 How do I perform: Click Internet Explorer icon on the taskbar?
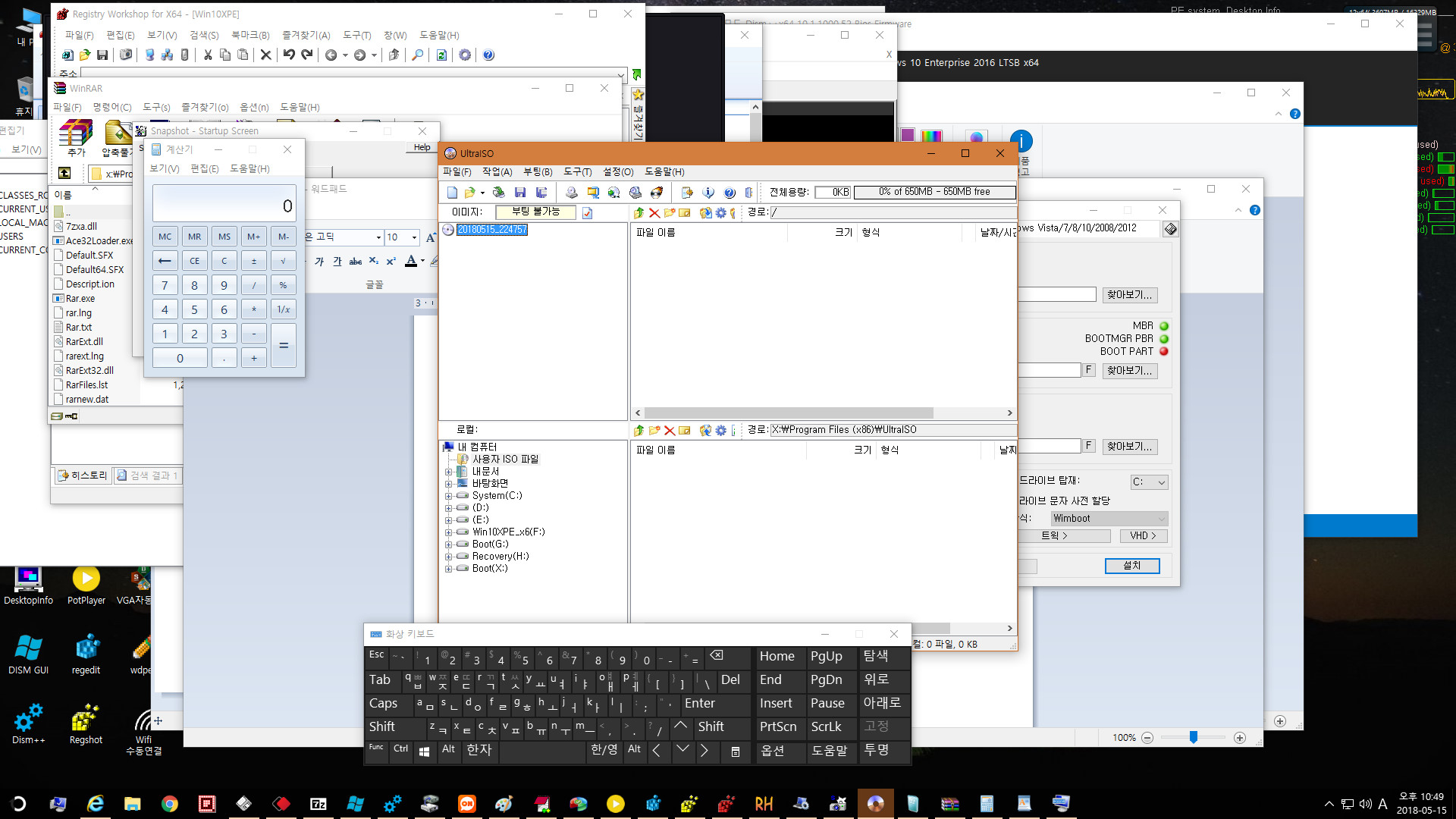[96, 804]
